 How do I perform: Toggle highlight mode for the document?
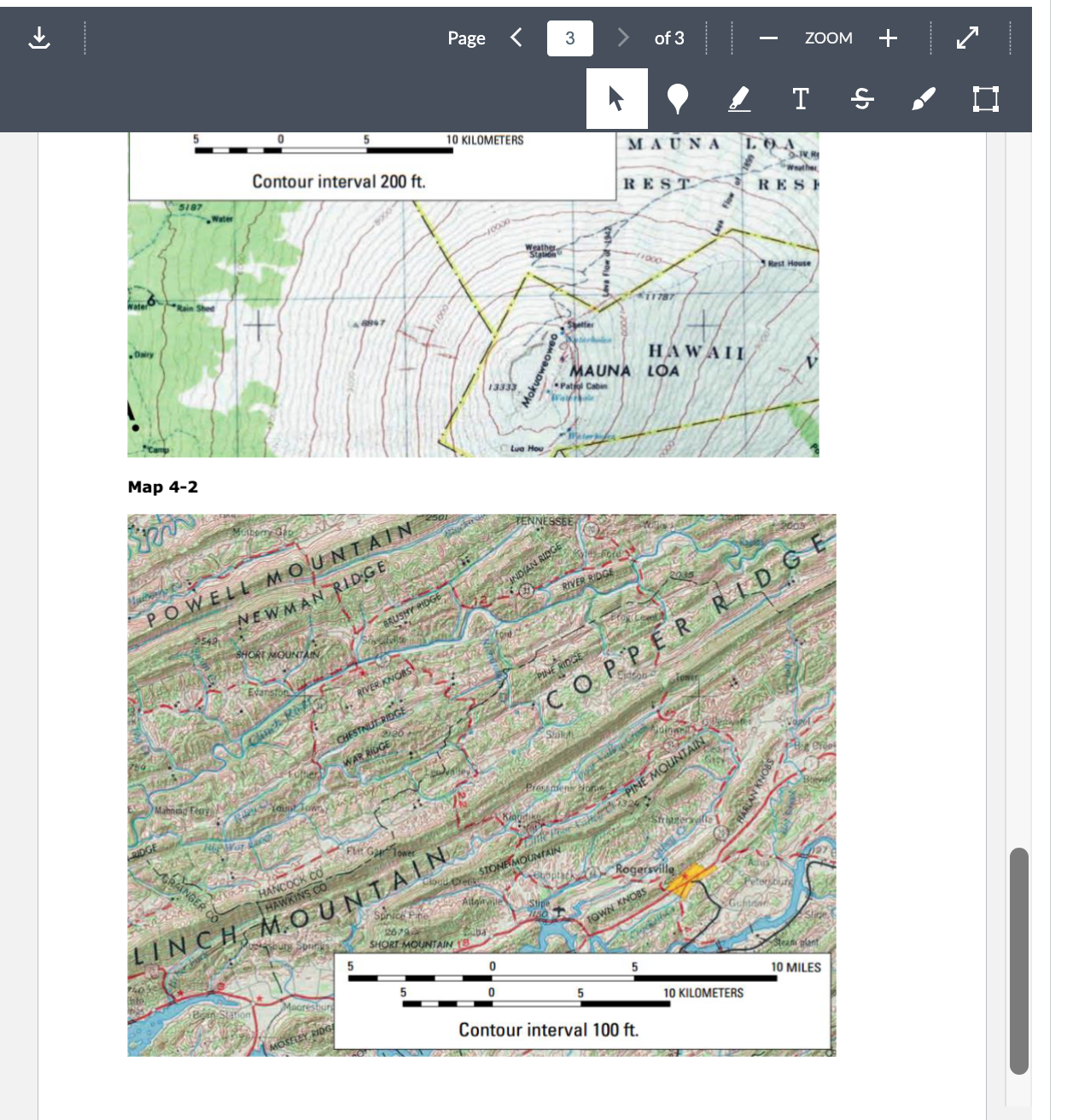738,99
